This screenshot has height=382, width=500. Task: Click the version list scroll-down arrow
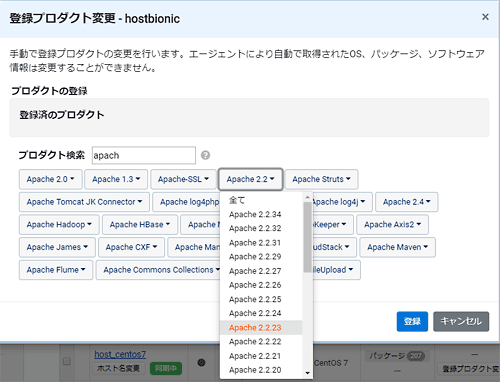point(307,373)
